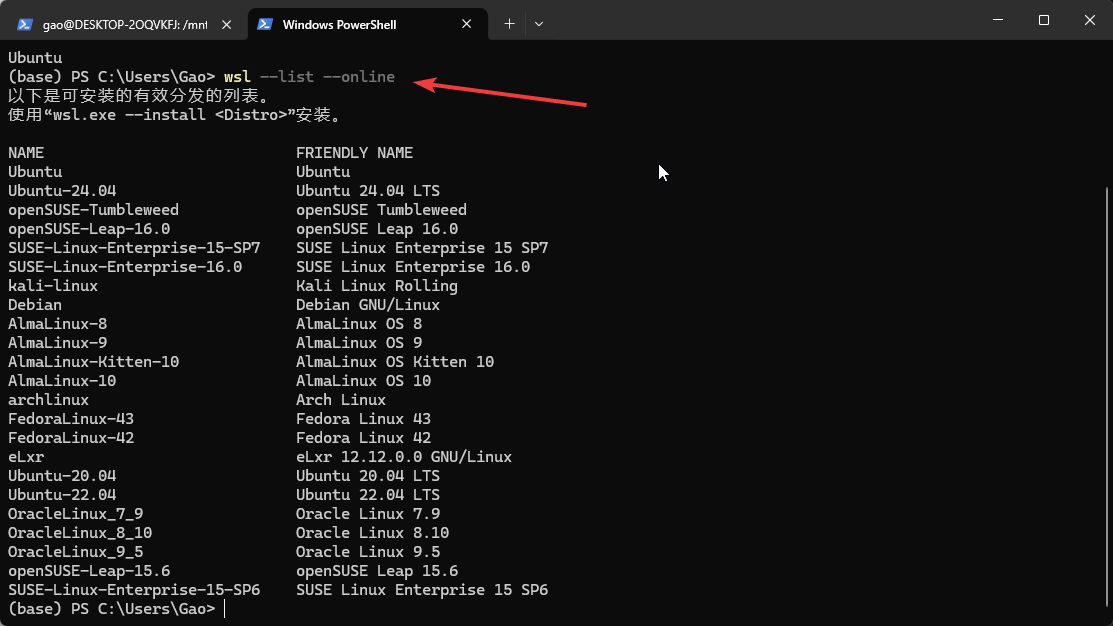Click the OracleLinux_9_5 entry
The image size is (1113, 626).
75,552
